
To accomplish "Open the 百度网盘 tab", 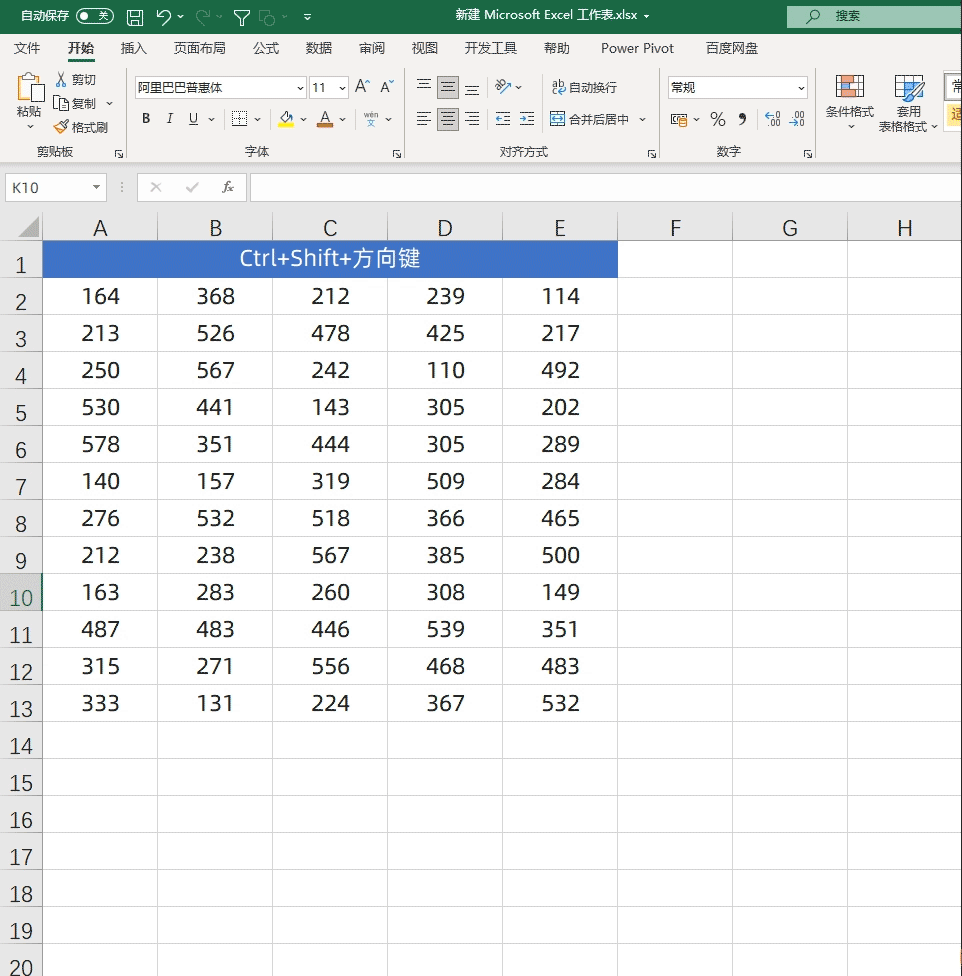I will pos(732,48).
